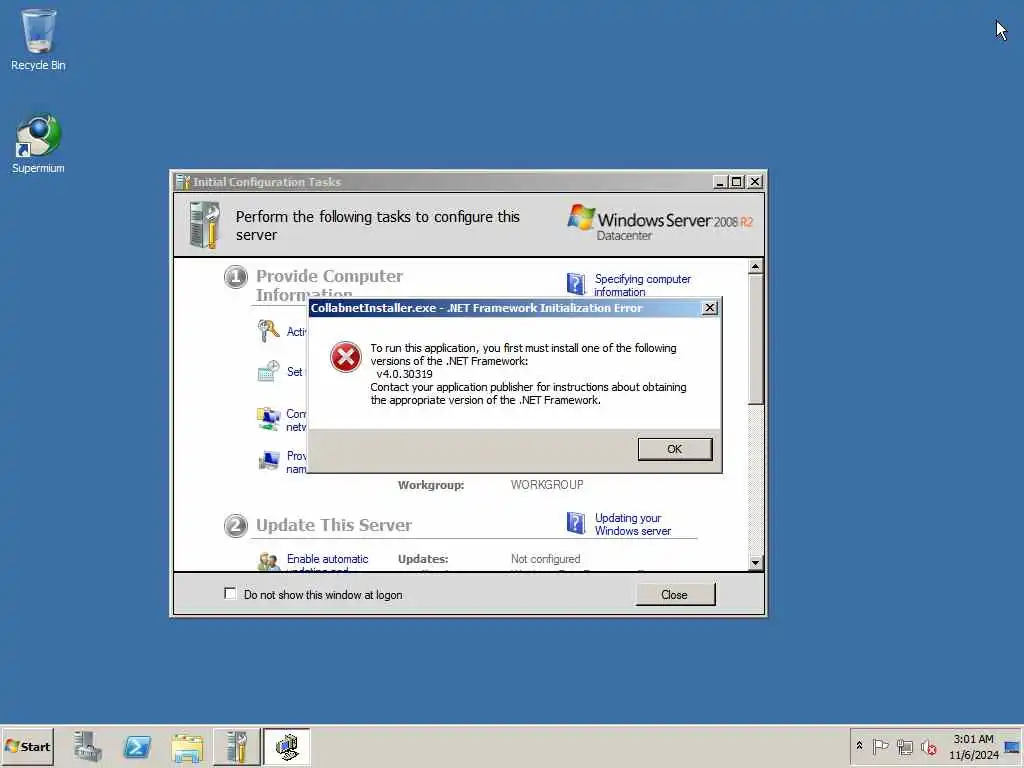Select the Initial Configuration Tasks taskbar button
This screenshot has width=1024, height=768.
[236, 746]
